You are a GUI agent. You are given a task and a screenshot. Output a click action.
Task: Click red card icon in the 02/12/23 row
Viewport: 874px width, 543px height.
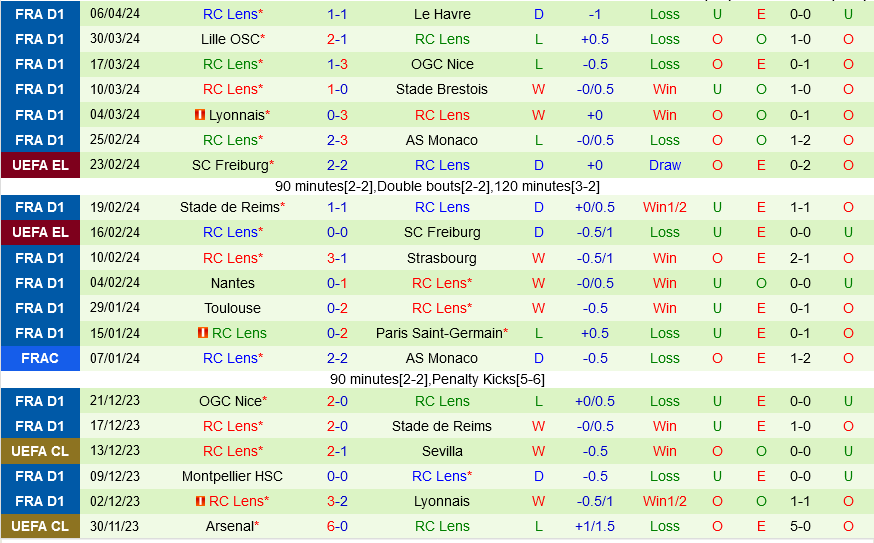pyautogui.click(x=201, y=501)
